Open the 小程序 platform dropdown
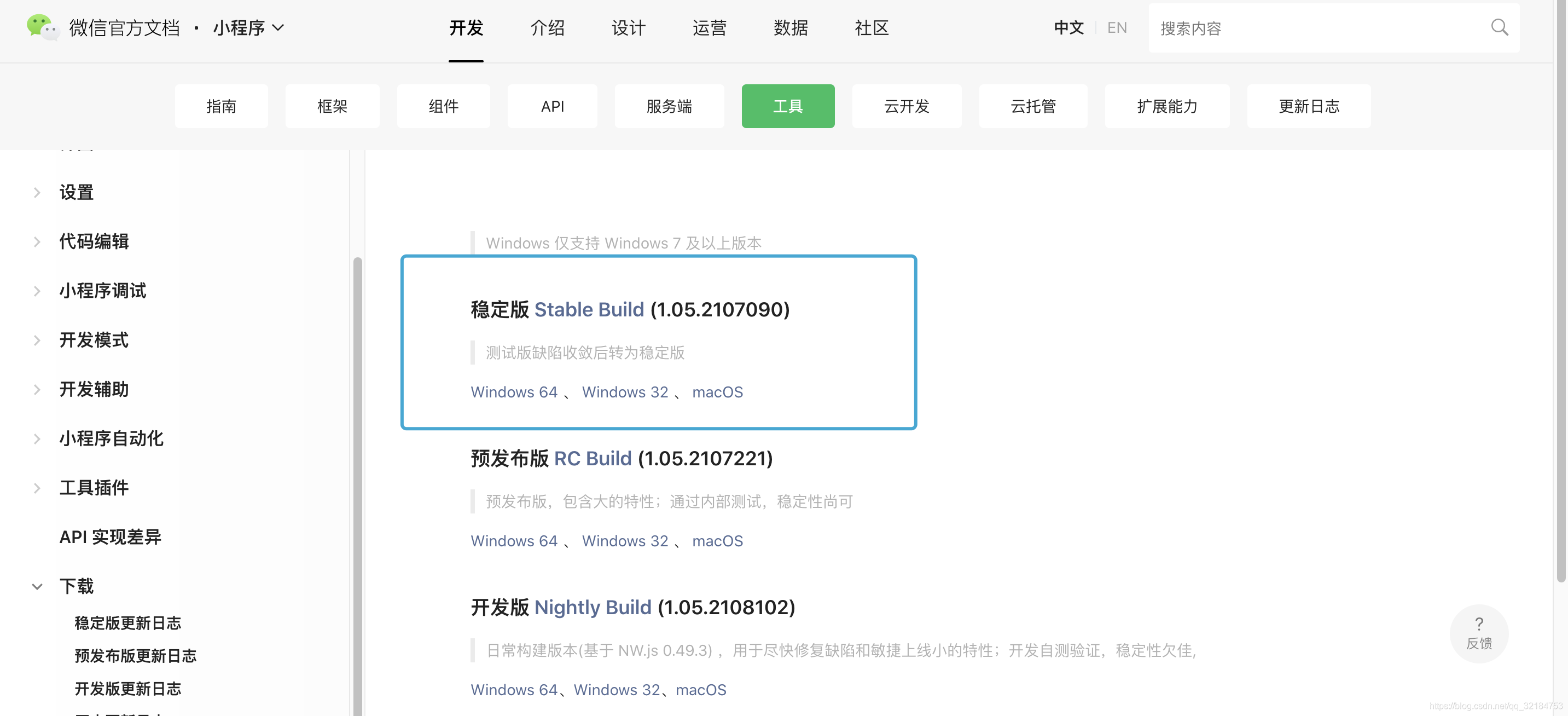 [248, 27]
